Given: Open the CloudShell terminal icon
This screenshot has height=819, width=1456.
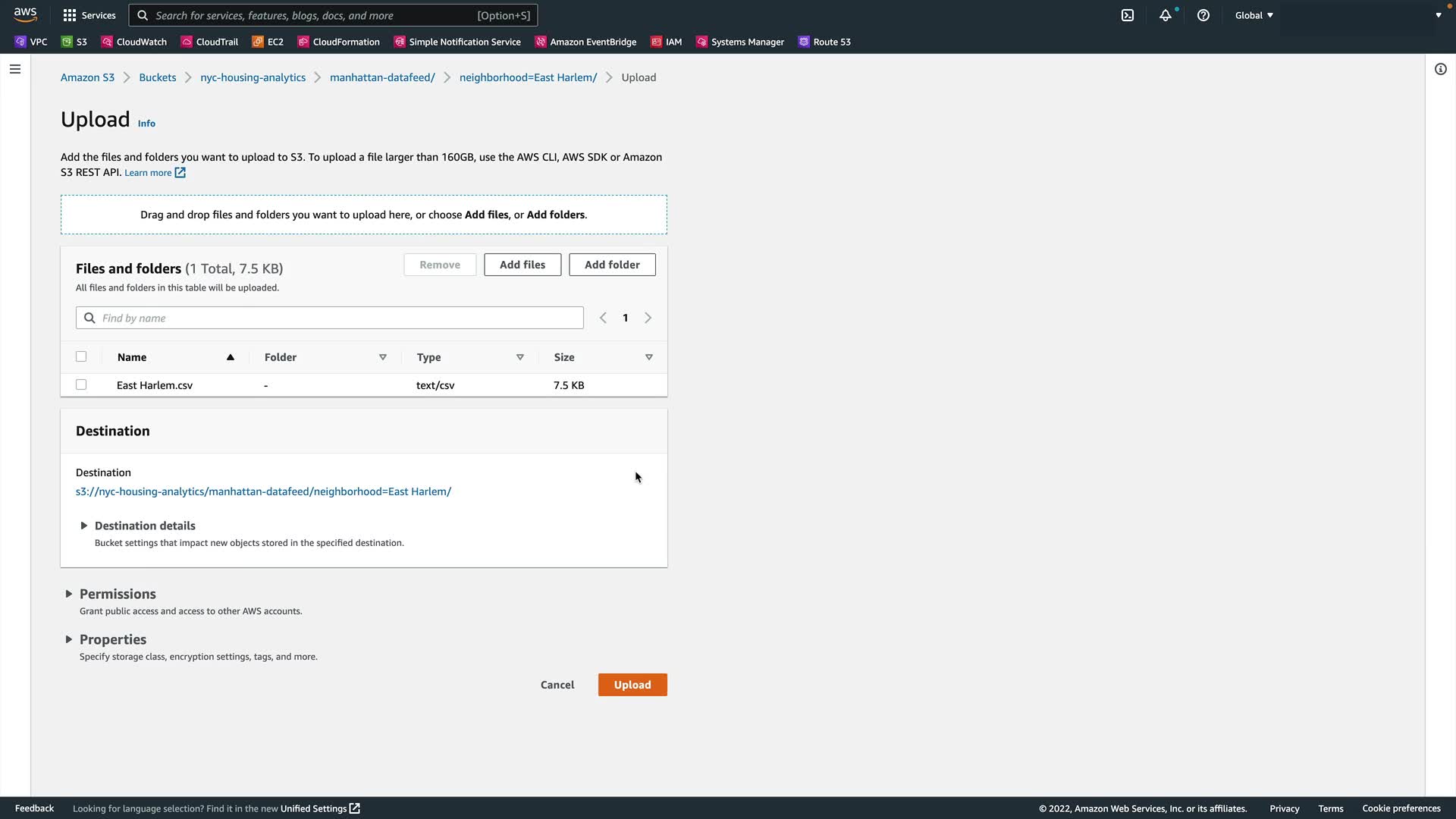Looking at the screenshot, I should 1128,15.
